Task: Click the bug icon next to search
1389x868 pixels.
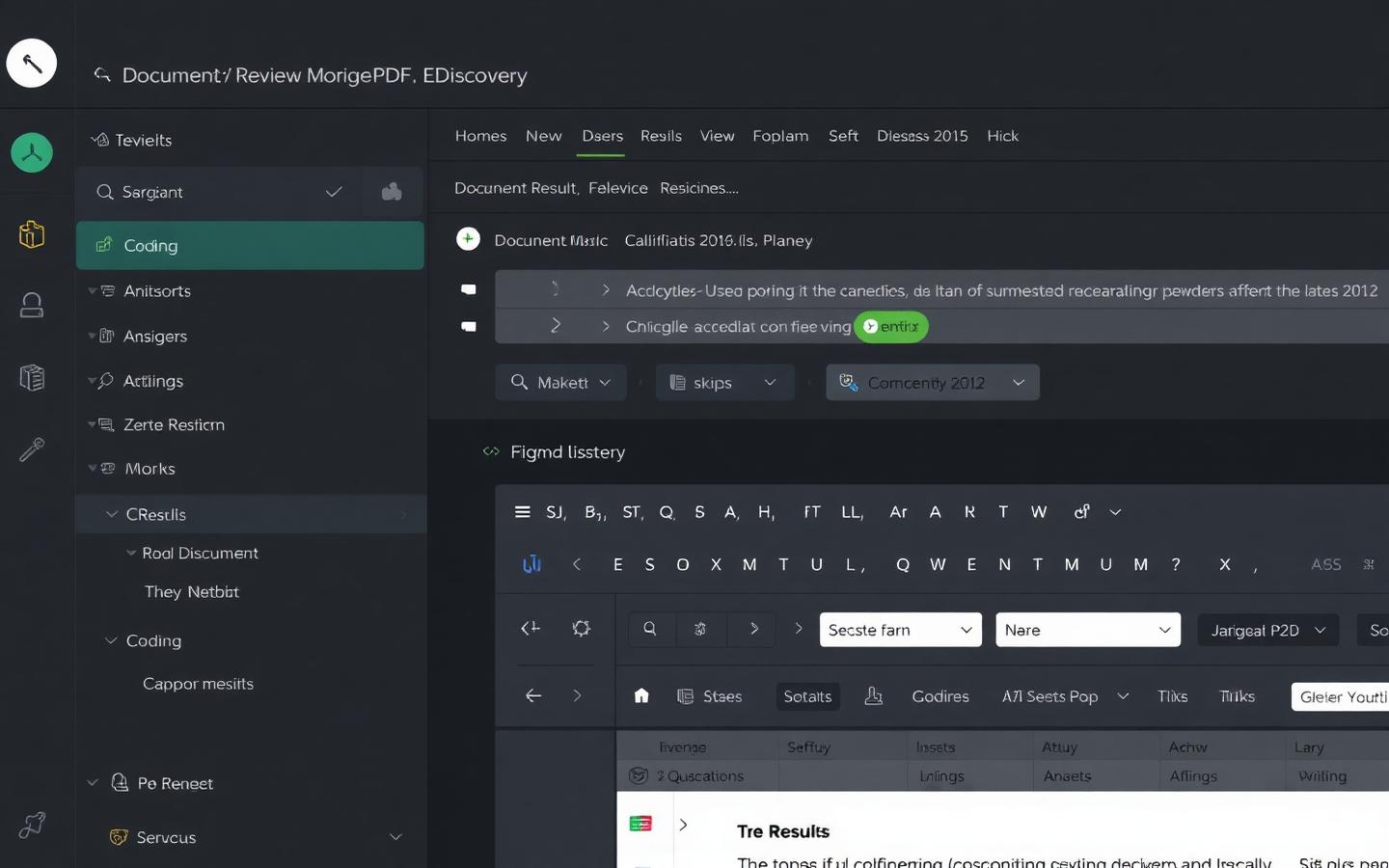Action: tap(700, 629)
